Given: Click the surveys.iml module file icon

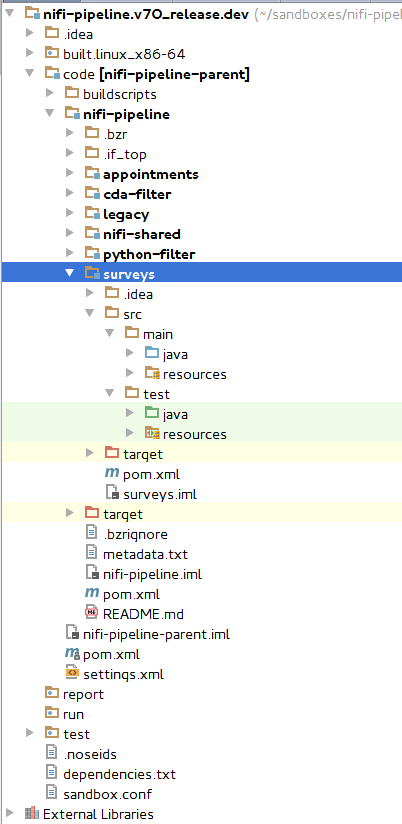Looking at the screenshot, I should [112, 493].
